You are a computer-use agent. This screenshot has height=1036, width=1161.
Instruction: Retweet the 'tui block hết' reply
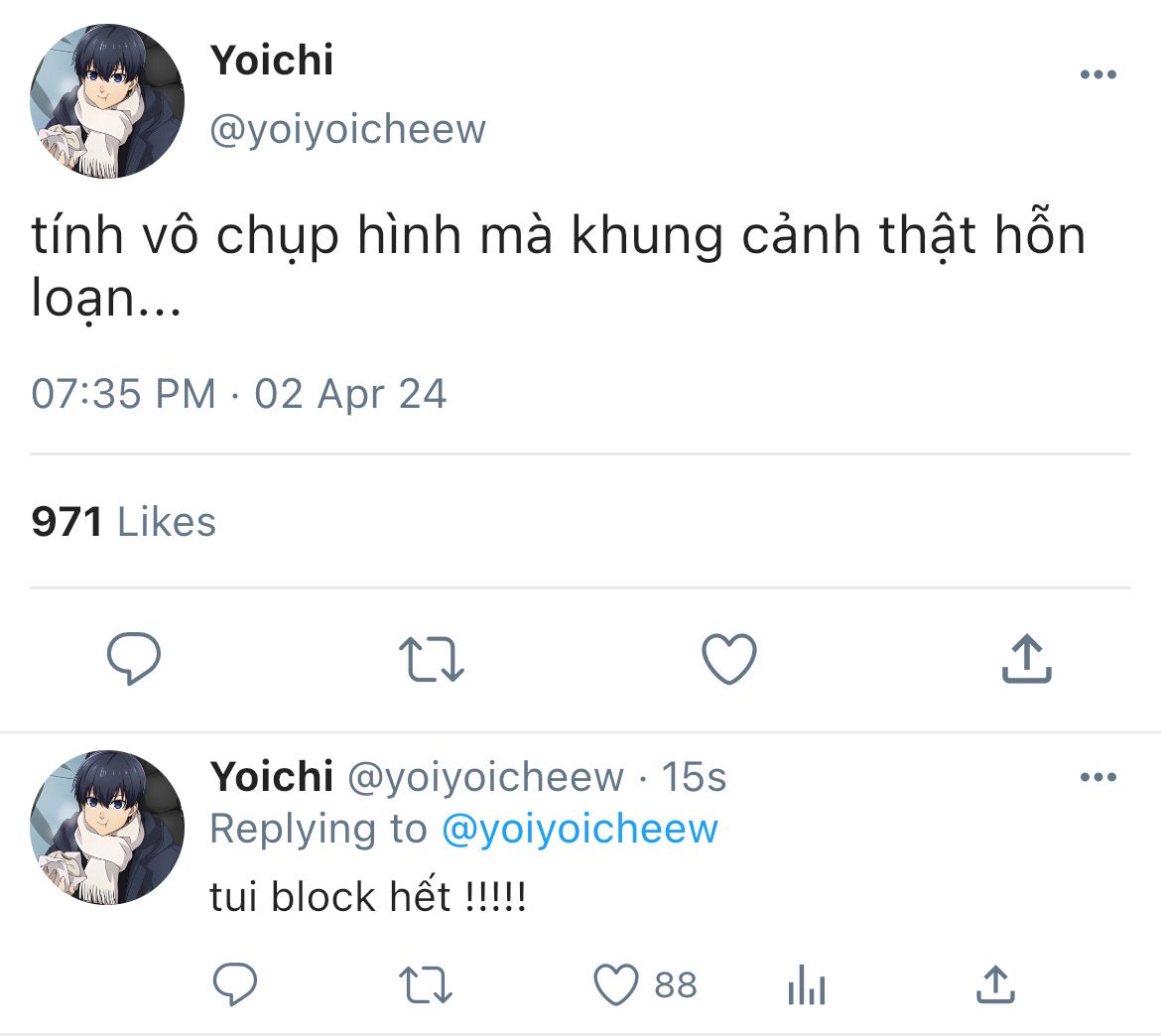click(425, 985)
